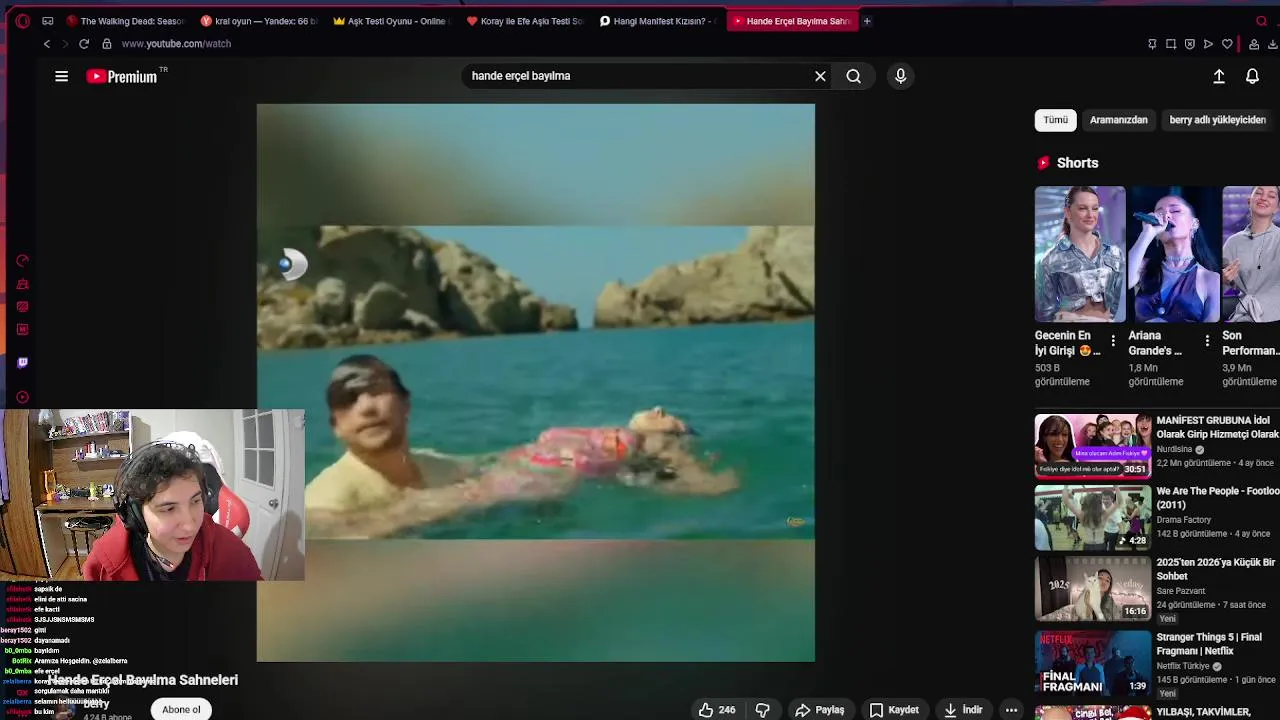This screenshot has width=1280, height=720.
Task: Open Drama Factory channel name
Action: 1184,520
